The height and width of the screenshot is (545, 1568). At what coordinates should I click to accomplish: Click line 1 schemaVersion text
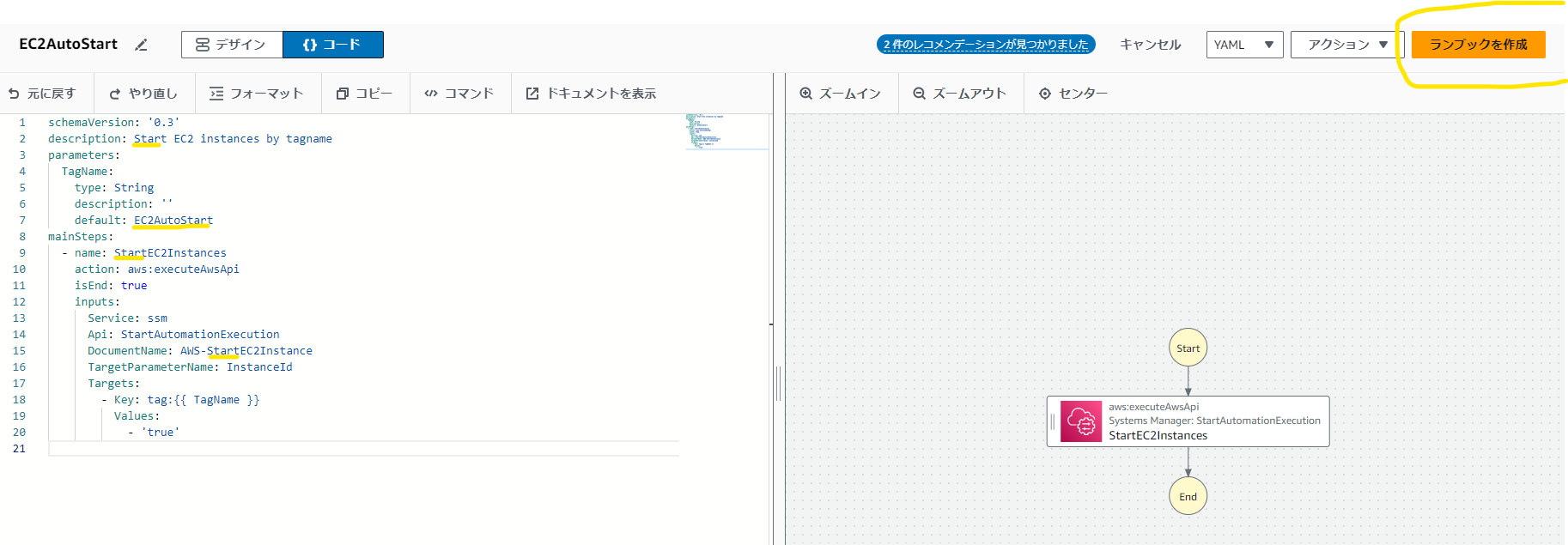point(114,123)
